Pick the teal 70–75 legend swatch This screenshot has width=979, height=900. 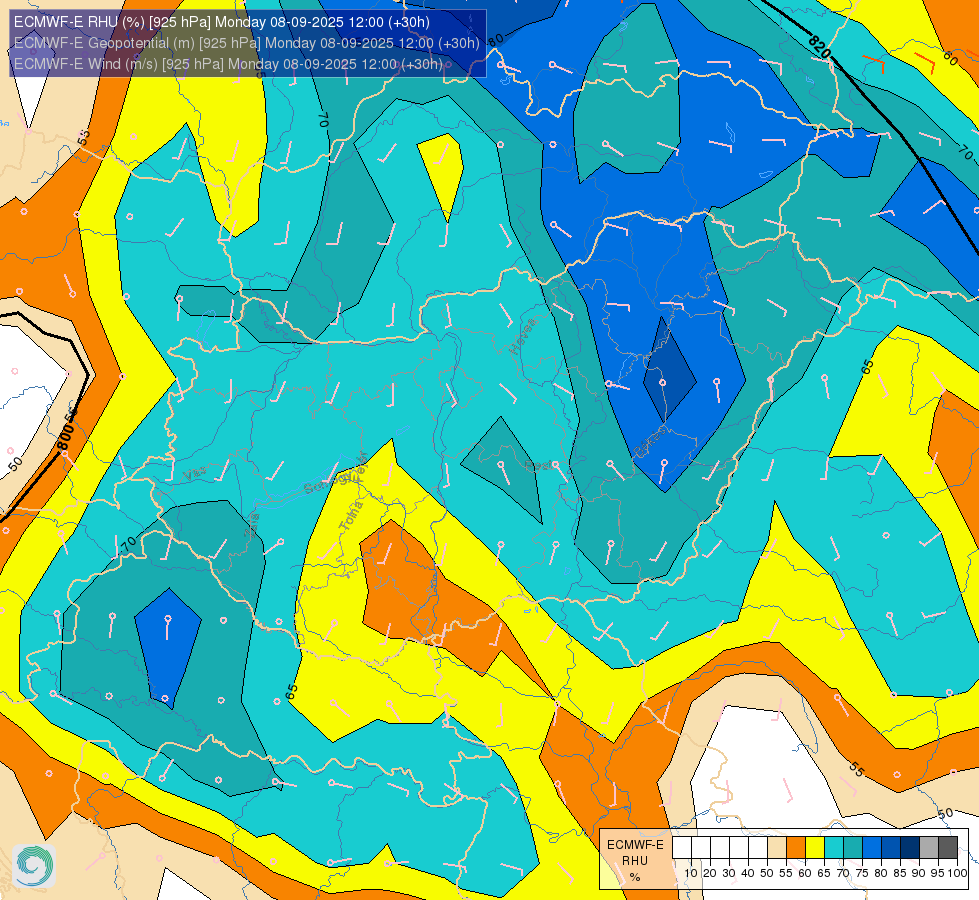pyautogui.click(x=853, y=847)
